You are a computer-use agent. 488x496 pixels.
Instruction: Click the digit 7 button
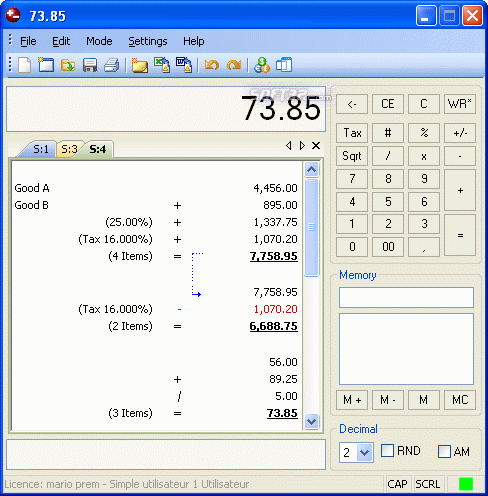[352, 179]
